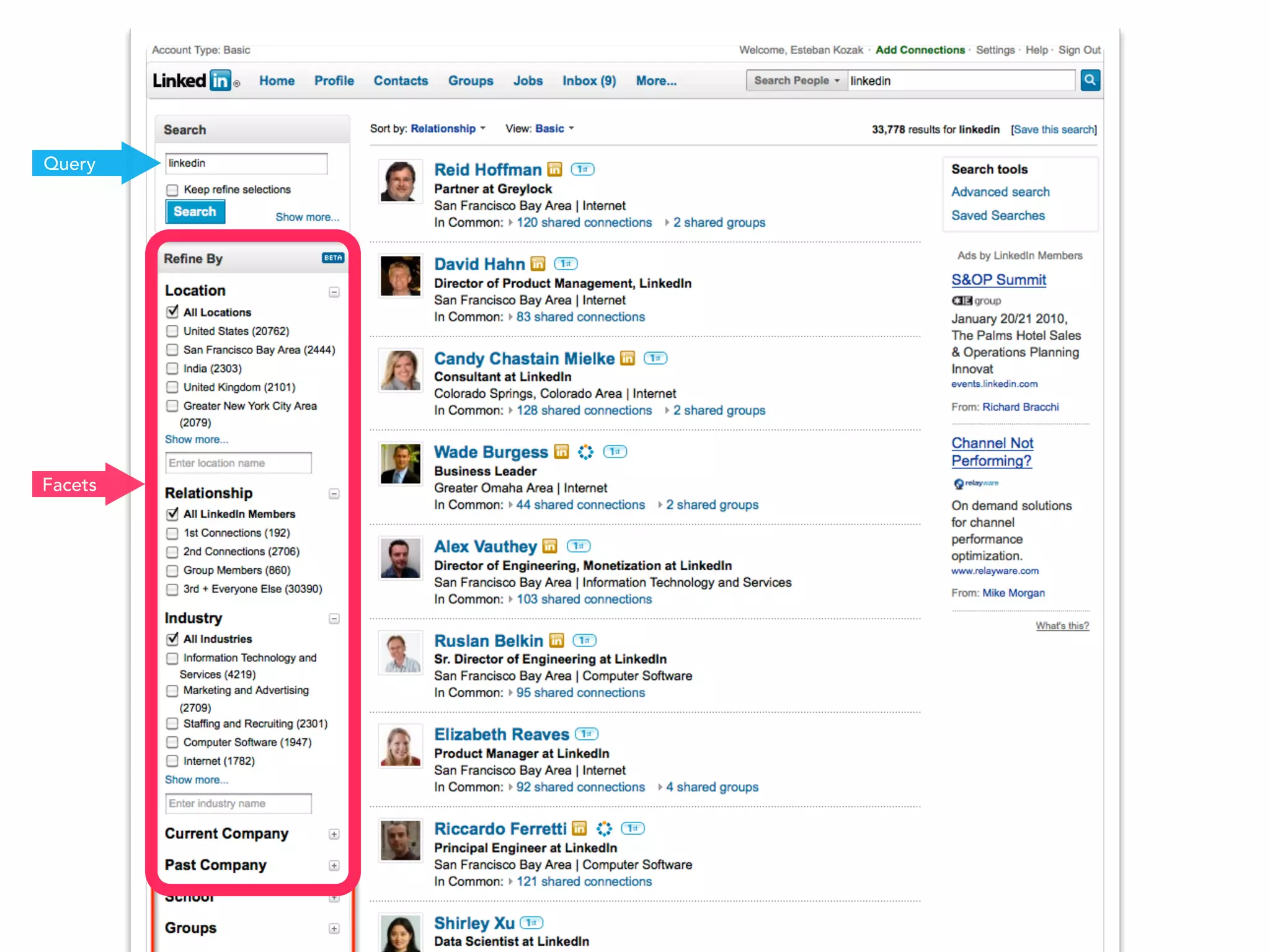Image resolution: width=1270 pixels, height=952 pixels.
Task: Open the Advanced search link
Action: [1000, 192]
